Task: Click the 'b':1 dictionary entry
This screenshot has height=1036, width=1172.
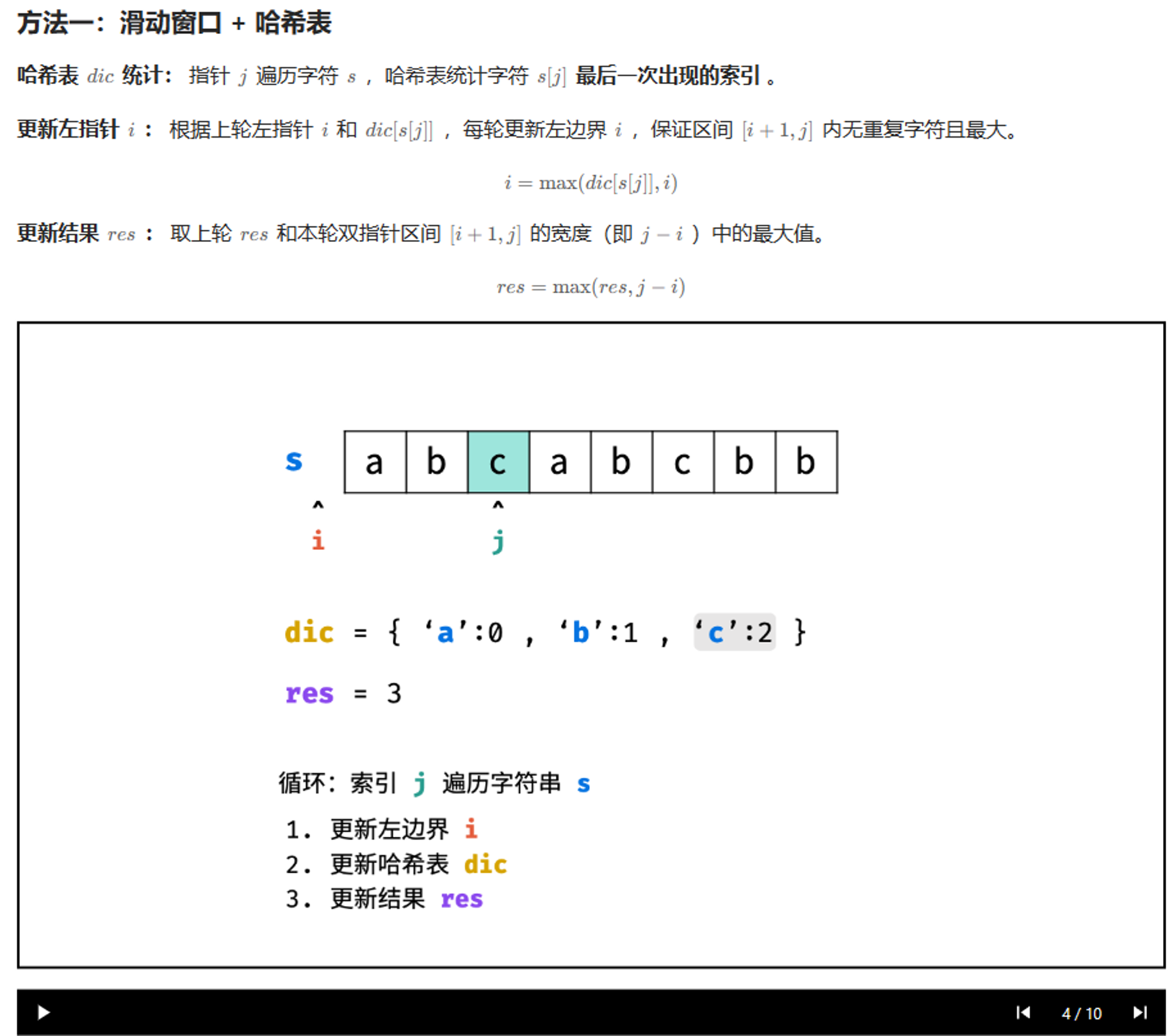Action: (x=599, y=633)
